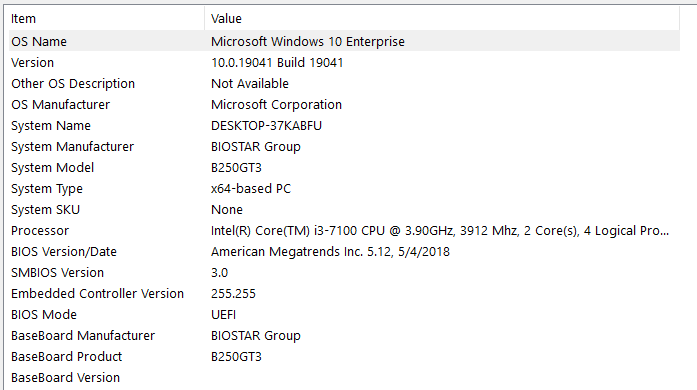Click the Value column header
This screenshot has width=697, height=390.
coord(442,19)
